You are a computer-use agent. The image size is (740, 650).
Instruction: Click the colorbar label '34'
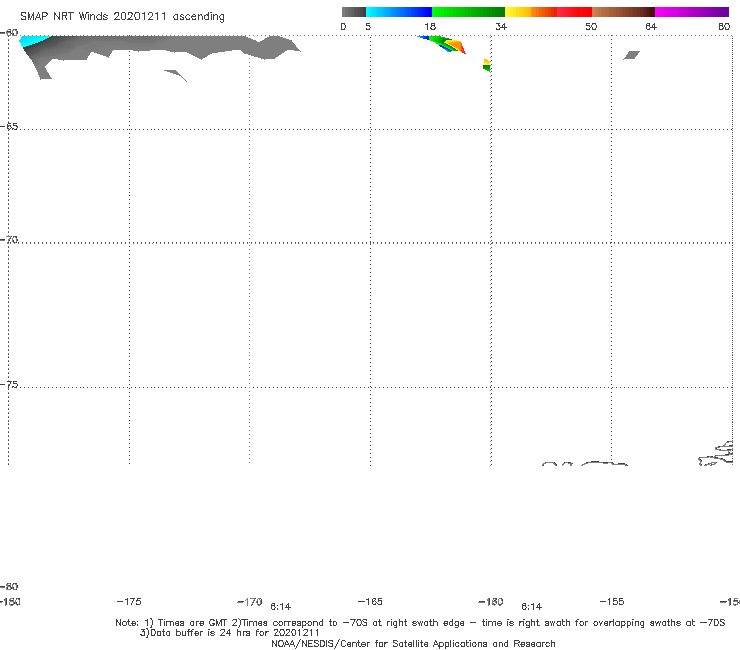coord(501,27)
